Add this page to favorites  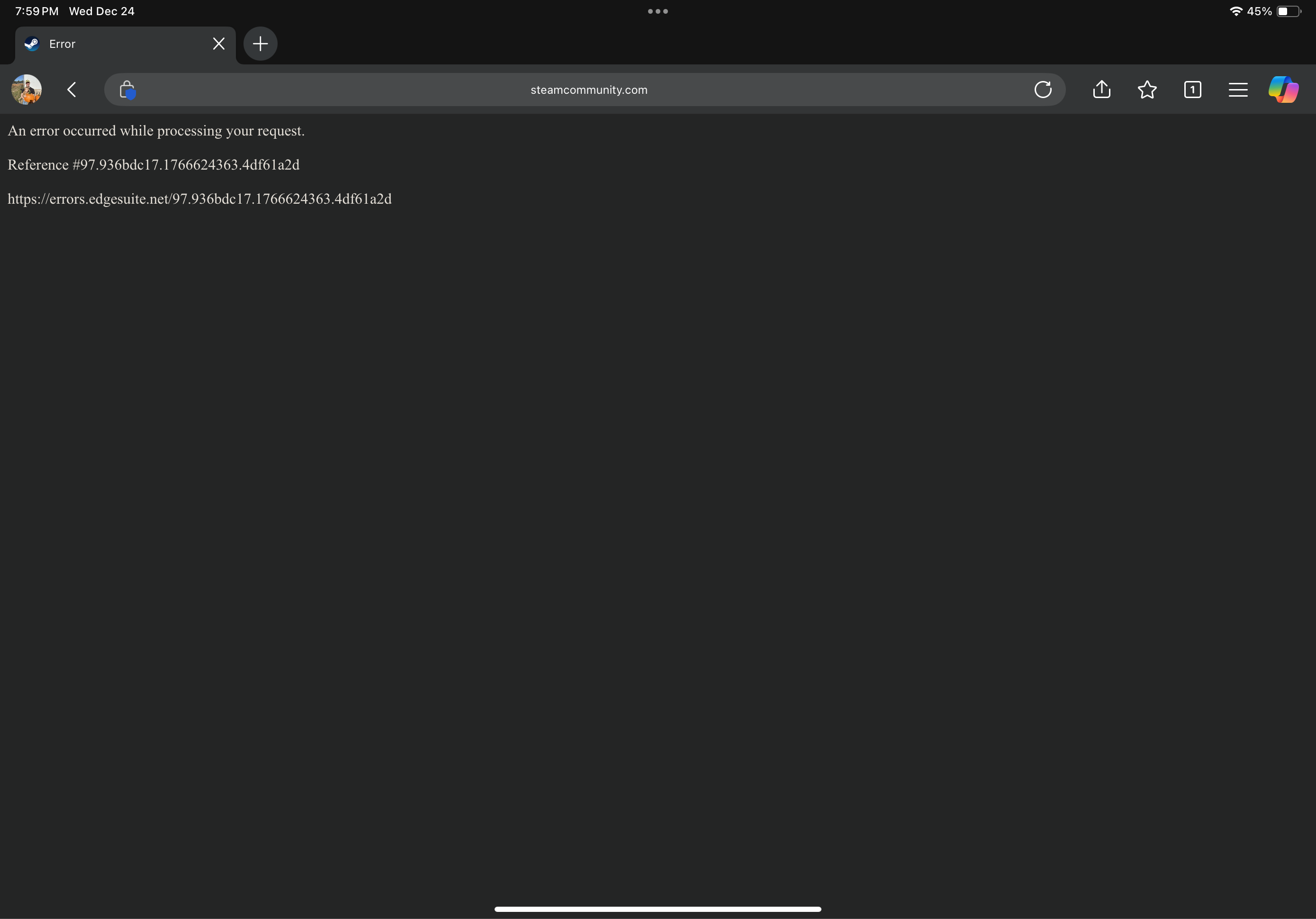pyautogui.click(x=1147, y=90)
